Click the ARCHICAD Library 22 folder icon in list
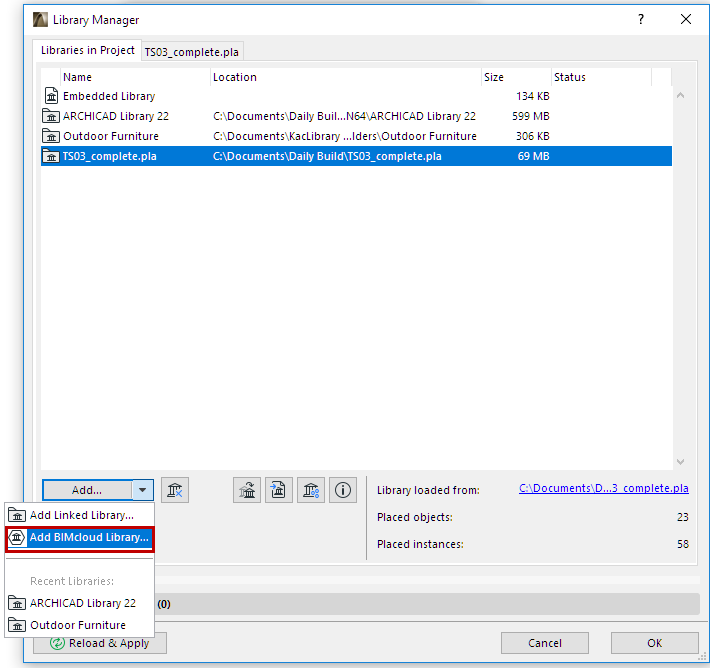710x668 pixels. click(x=51, y=116)
